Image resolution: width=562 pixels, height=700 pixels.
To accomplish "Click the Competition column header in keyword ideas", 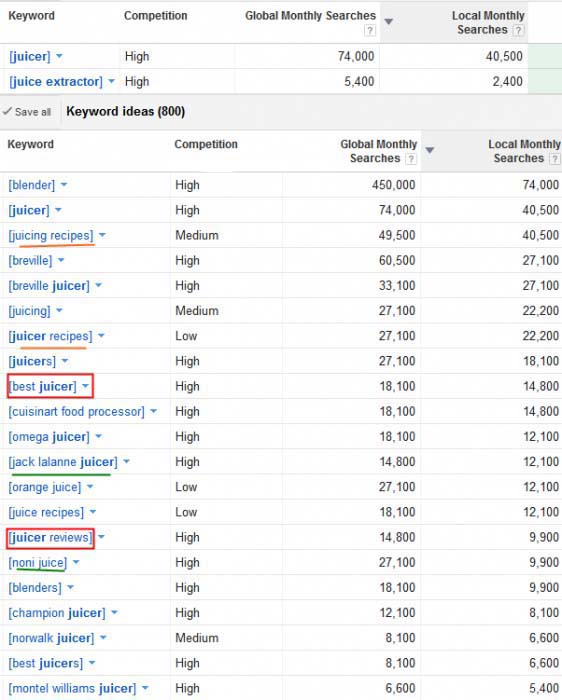I will tap(206, 144).
